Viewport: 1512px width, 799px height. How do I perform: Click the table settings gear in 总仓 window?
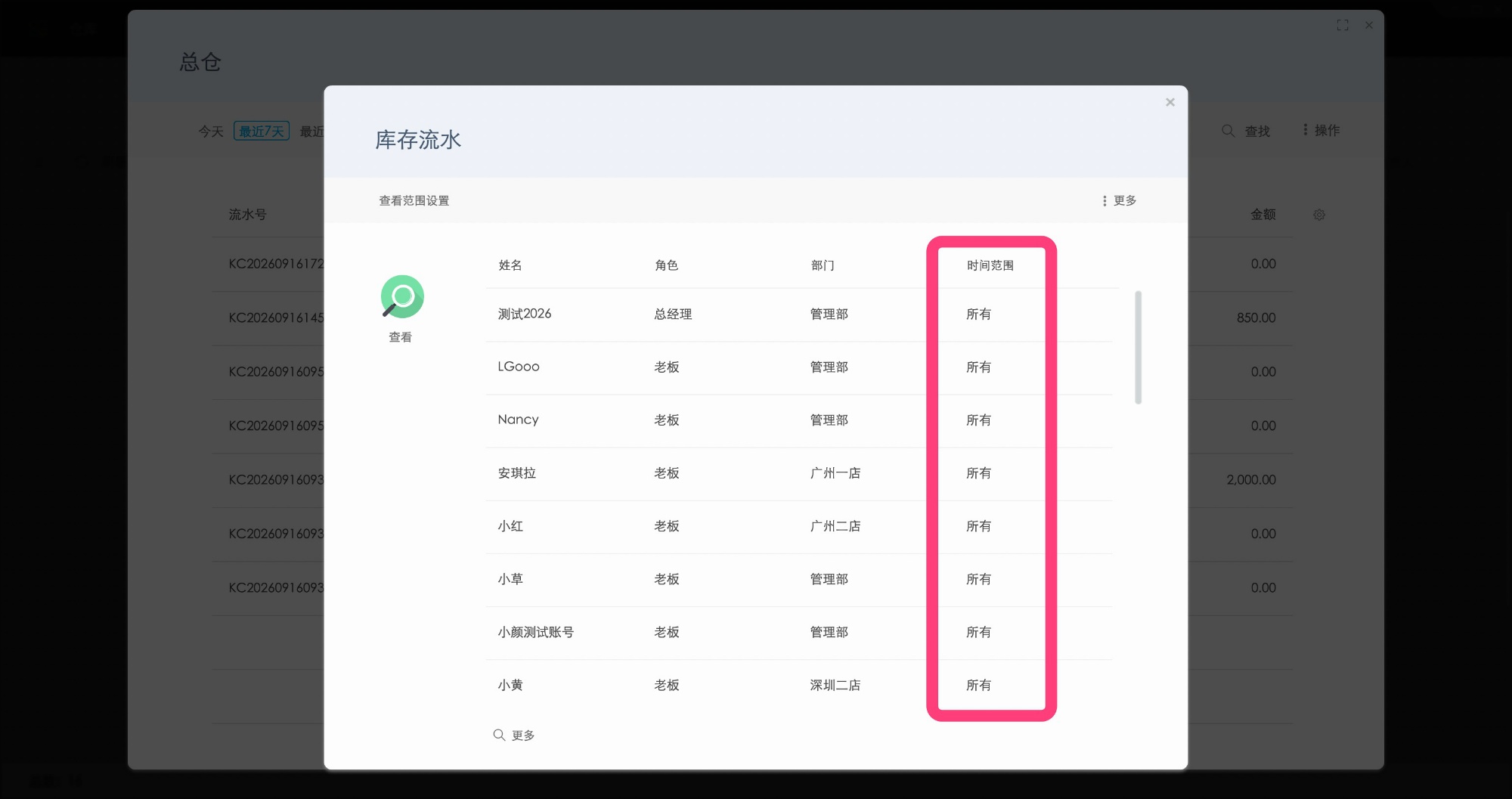click(x=1319, y=215)
